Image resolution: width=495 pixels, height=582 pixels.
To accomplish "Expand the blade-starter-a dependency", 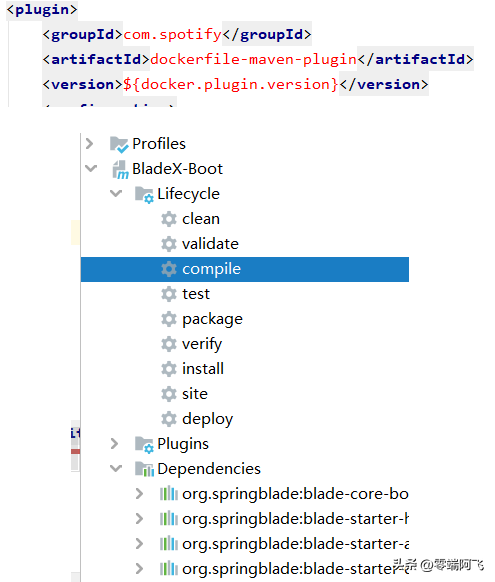I will coord(139,544).
